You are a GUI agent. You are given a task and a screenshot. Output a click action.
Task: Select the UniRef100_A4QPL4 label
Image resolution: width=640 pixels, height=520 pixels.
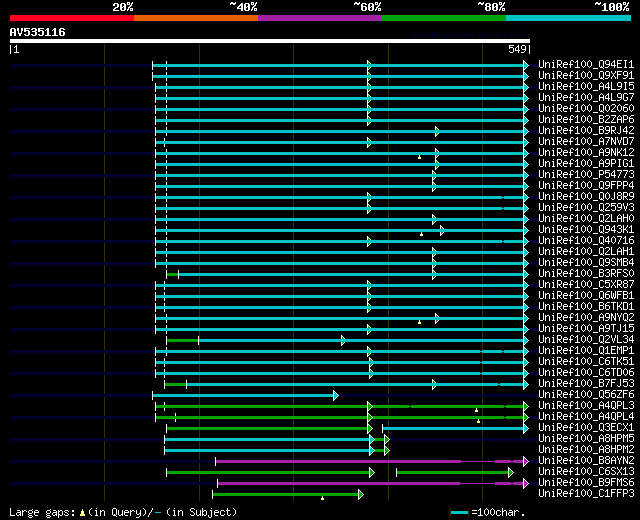(586, 417)
